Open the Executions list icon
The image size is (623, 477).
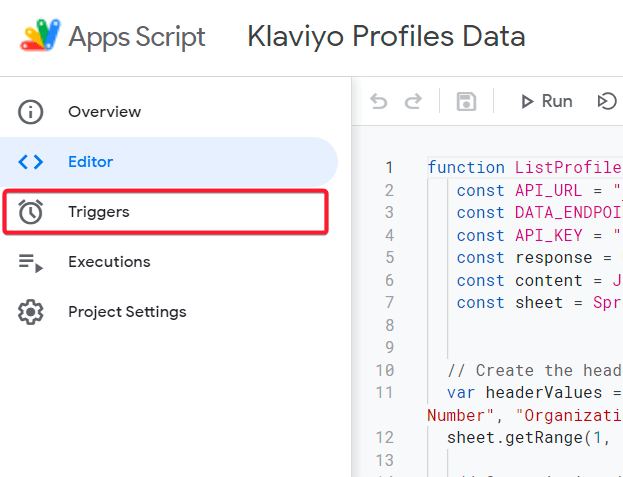[x=31, y=263]
